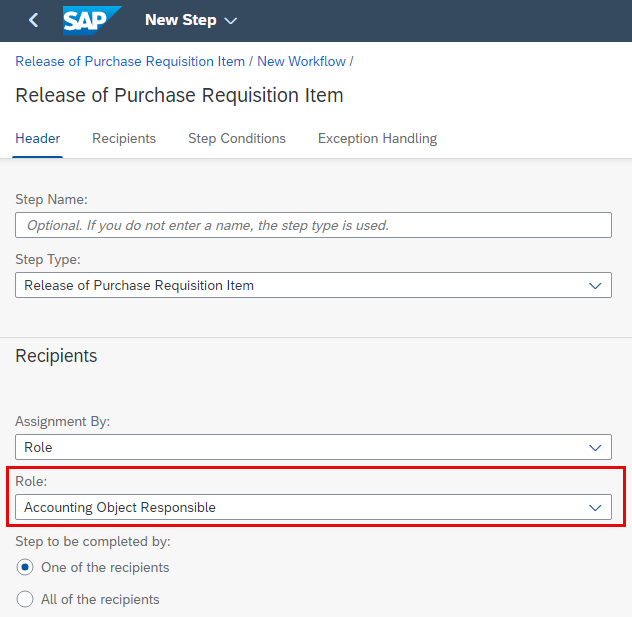Switch to the Recipients tab
Viewport: 632px width, 617px height.
click(124, 139)
